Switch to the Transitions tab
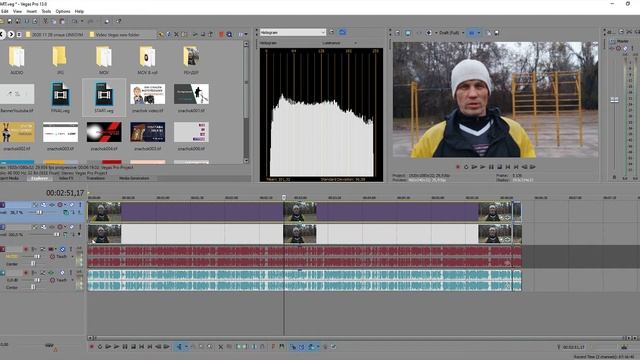The height and width of the screenshot is (360, 640). [95, 178]
